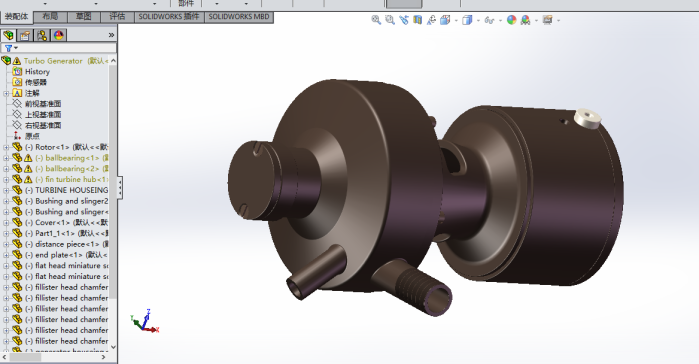Click the XYZ coordinate triad
This screenshot has width=699, height=364.
click(x=145, y=320)
